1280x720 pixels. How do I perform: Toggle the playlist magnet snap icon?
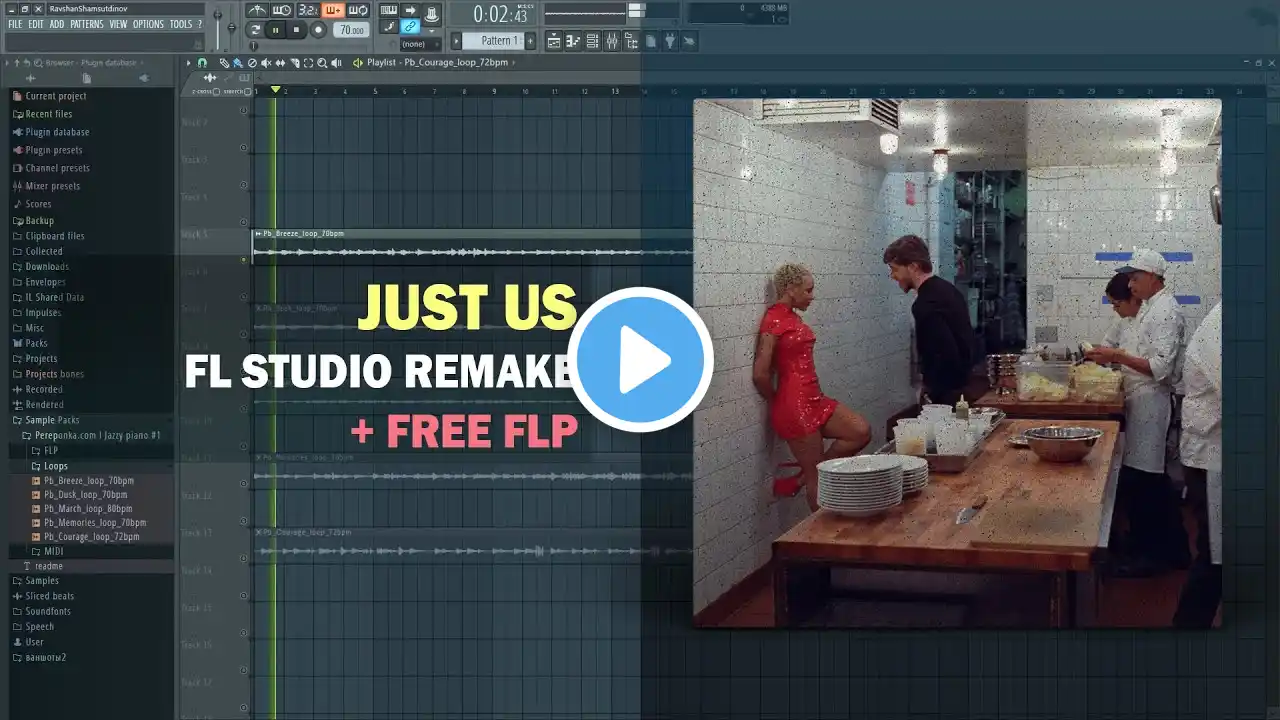(203, 63)
